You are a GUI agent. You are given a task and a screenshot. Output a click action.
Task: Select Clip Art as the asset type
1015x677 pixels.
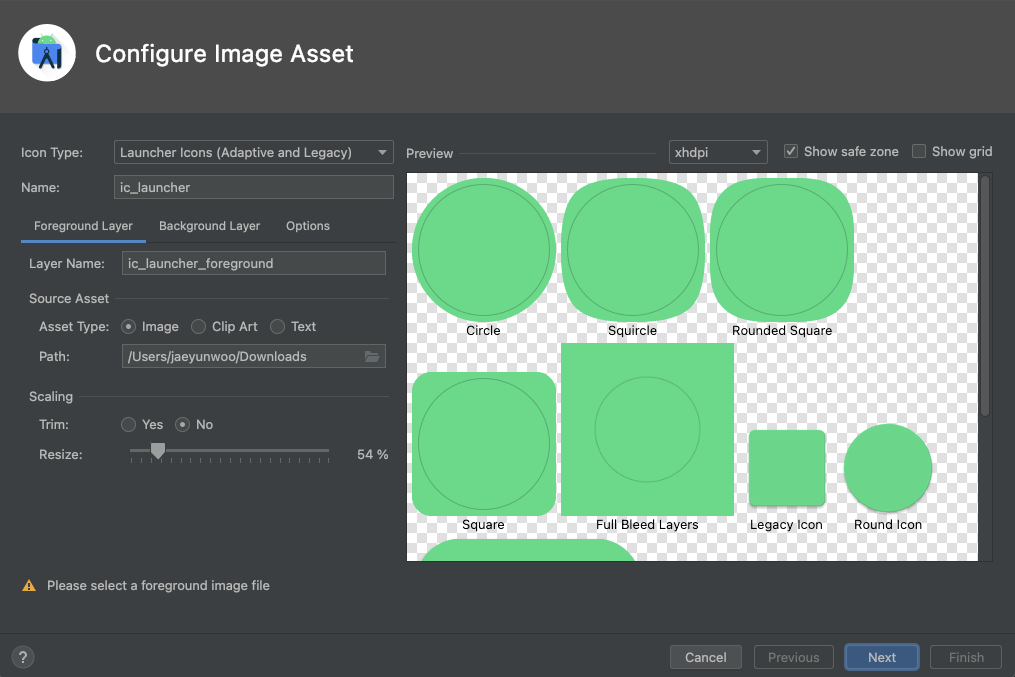point(197,326)
